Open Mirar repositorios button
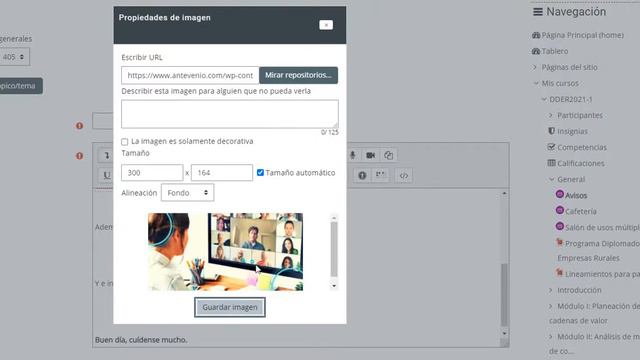Viewport: 640px width, 360px height. coord(298,76)
